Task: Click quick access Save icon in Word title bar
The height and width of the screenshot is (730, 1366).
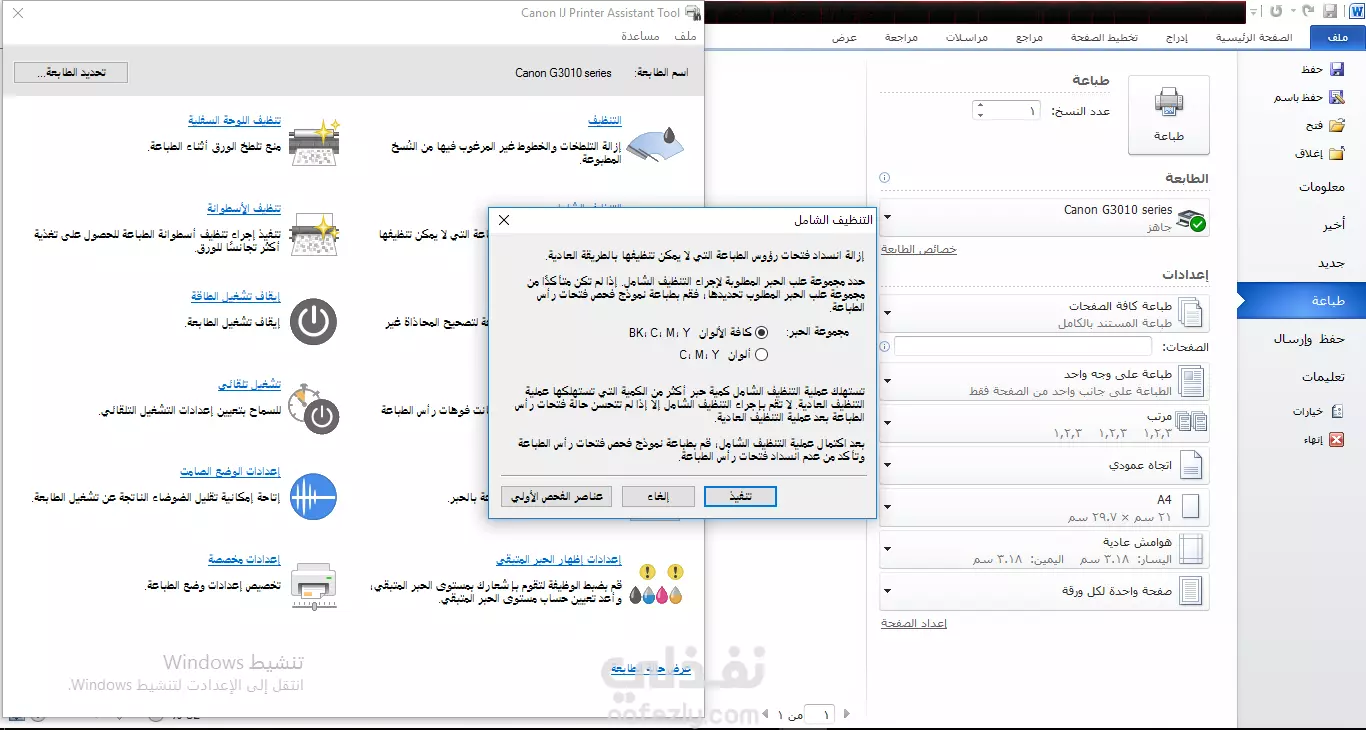Action: (x=1330, y=11)
